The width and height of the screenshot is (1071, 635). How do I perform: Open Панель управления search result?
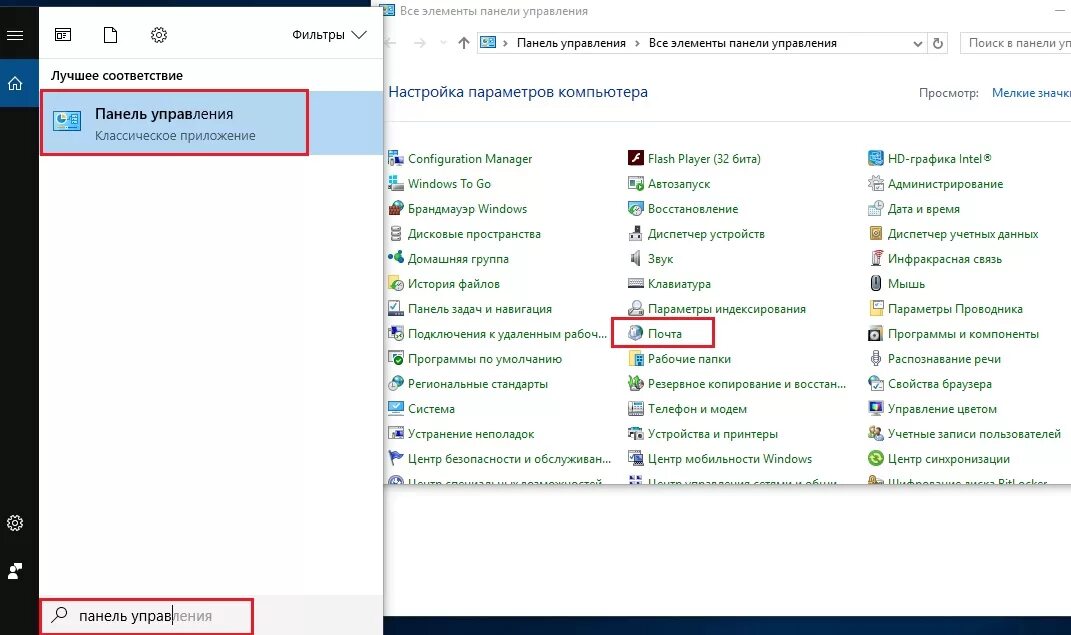tap(212, 124)
